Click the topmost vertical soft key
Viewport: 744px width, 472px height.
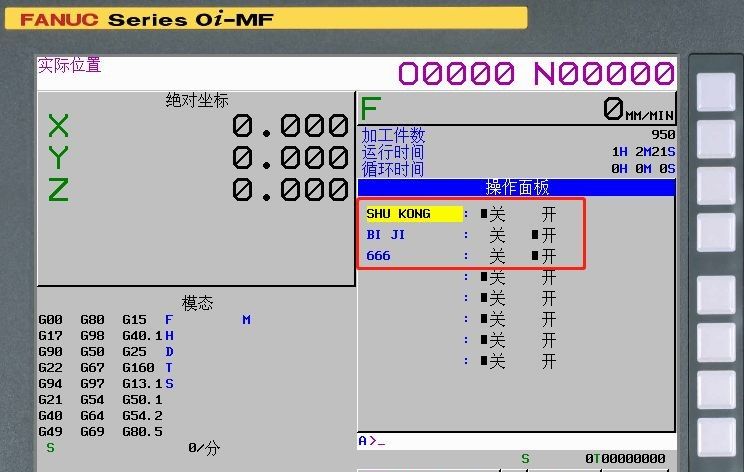coord(716,92)
